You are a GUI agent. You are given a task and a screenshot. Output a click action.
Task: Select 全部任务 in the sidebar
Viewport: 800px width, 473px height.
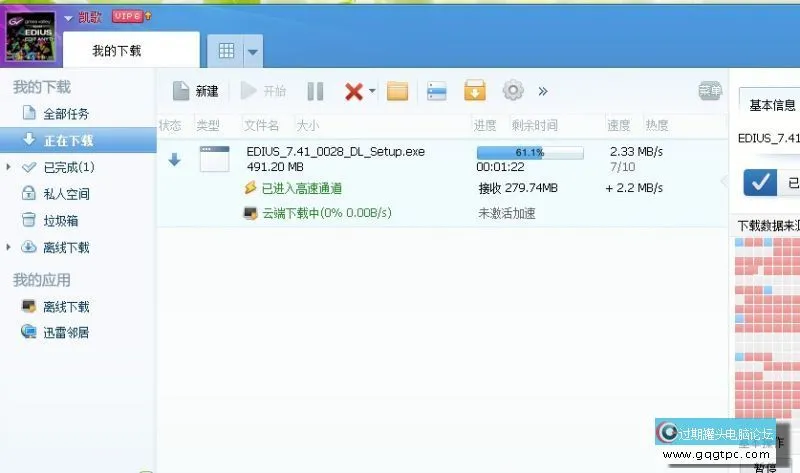pos(66,114)
